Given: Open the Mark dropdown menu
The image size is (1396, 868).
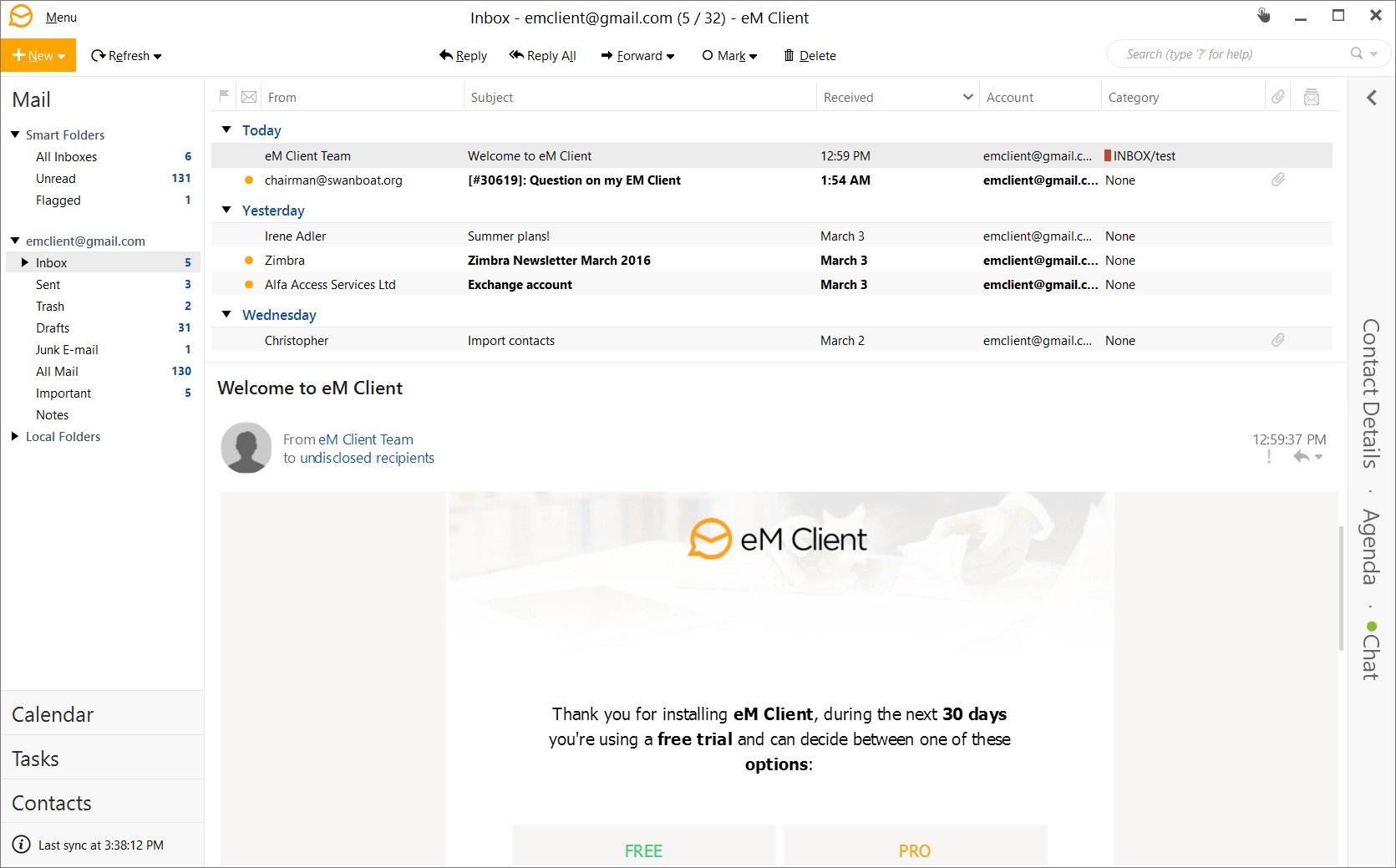Looking at the screenshot, I should coord(729,55).
